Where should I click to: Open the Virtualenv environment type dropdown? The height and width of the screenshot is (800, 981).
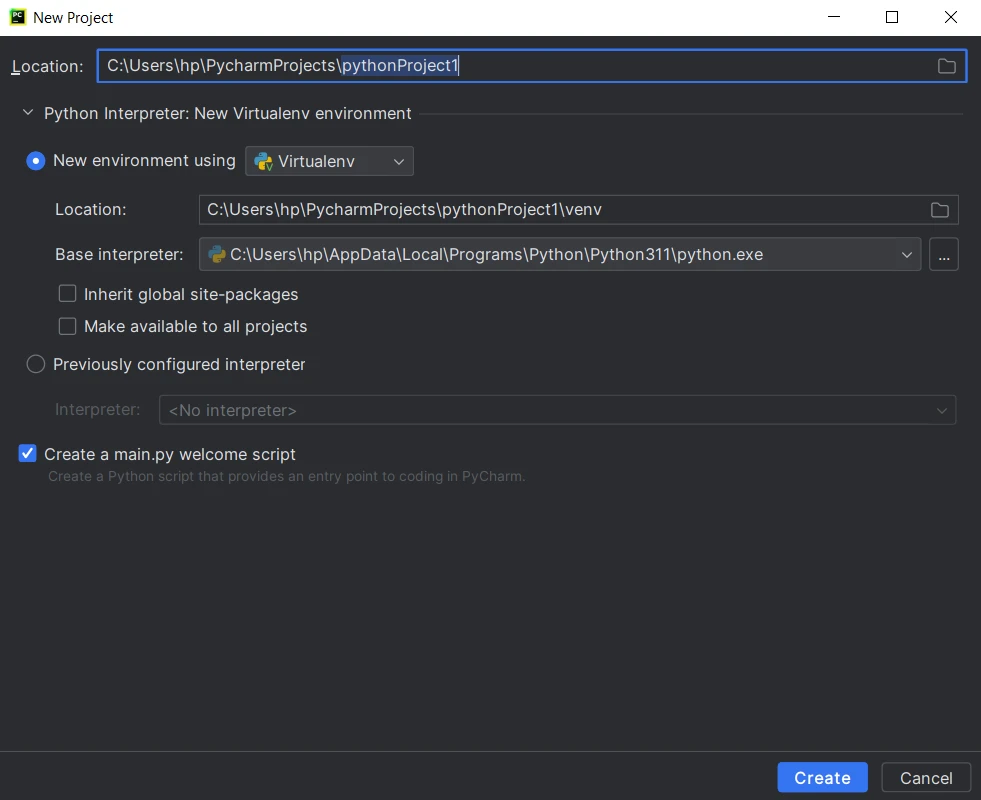(x=329, y=161)
